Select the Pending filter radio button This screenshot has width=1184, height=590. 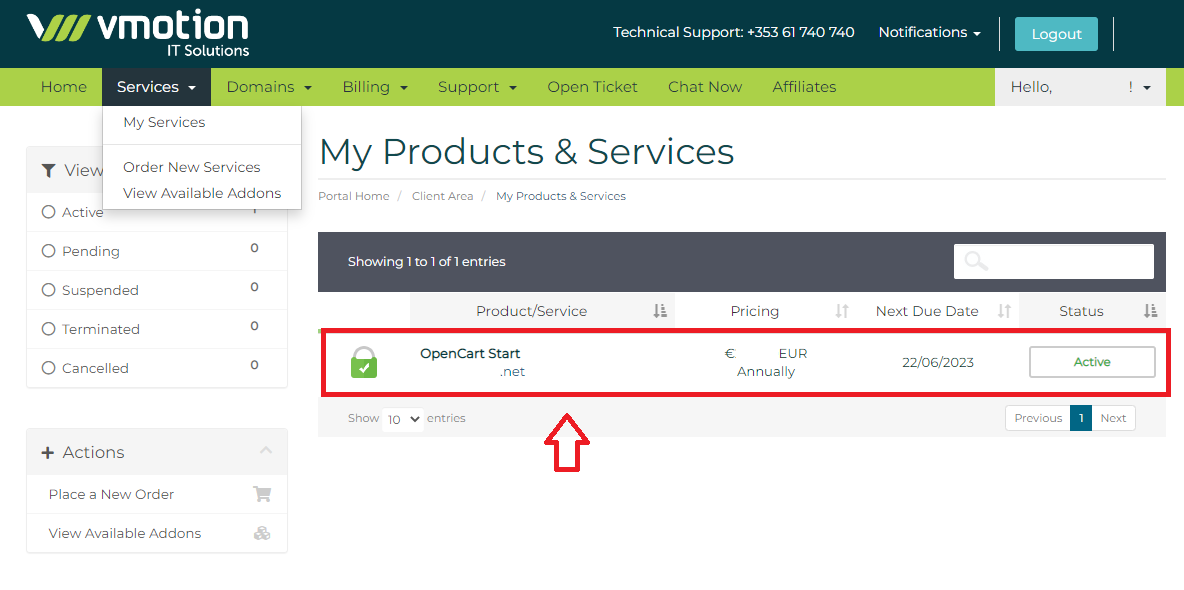48,251
